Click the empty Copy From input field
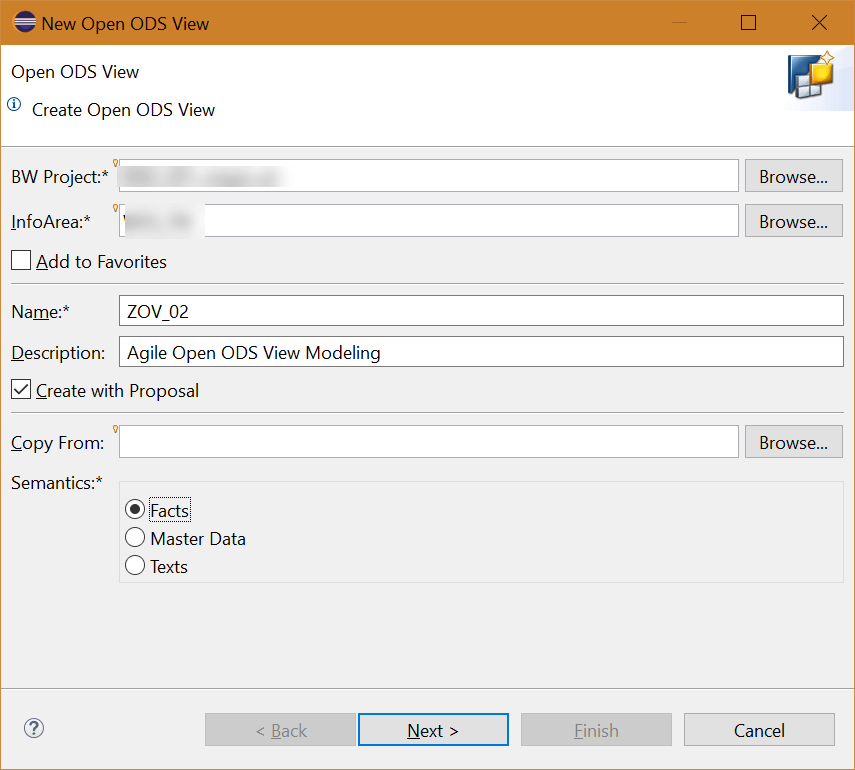This screenshot has width=855, height=770. click(428, 441)
